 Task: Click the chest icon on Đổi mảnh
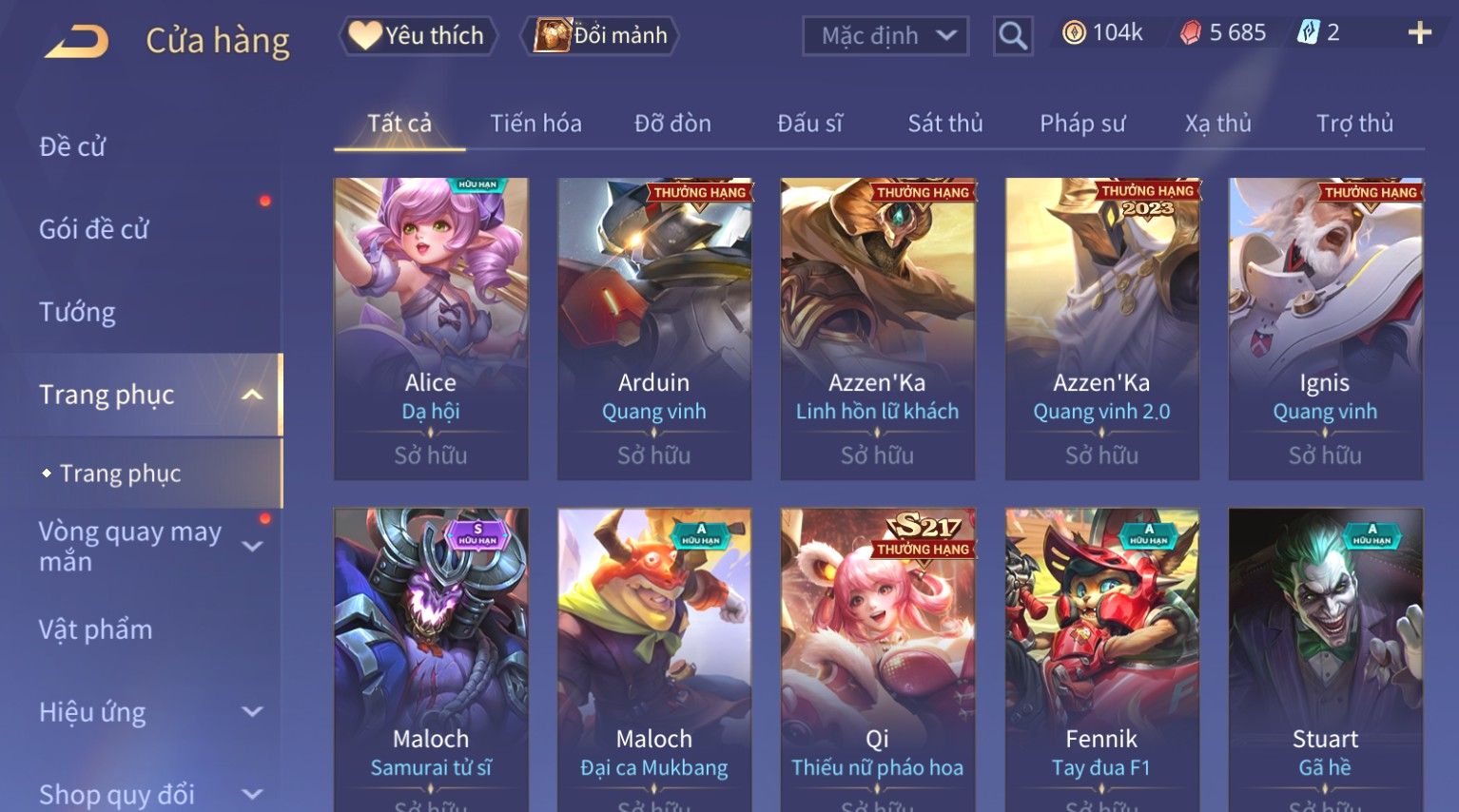click(552, 35)
